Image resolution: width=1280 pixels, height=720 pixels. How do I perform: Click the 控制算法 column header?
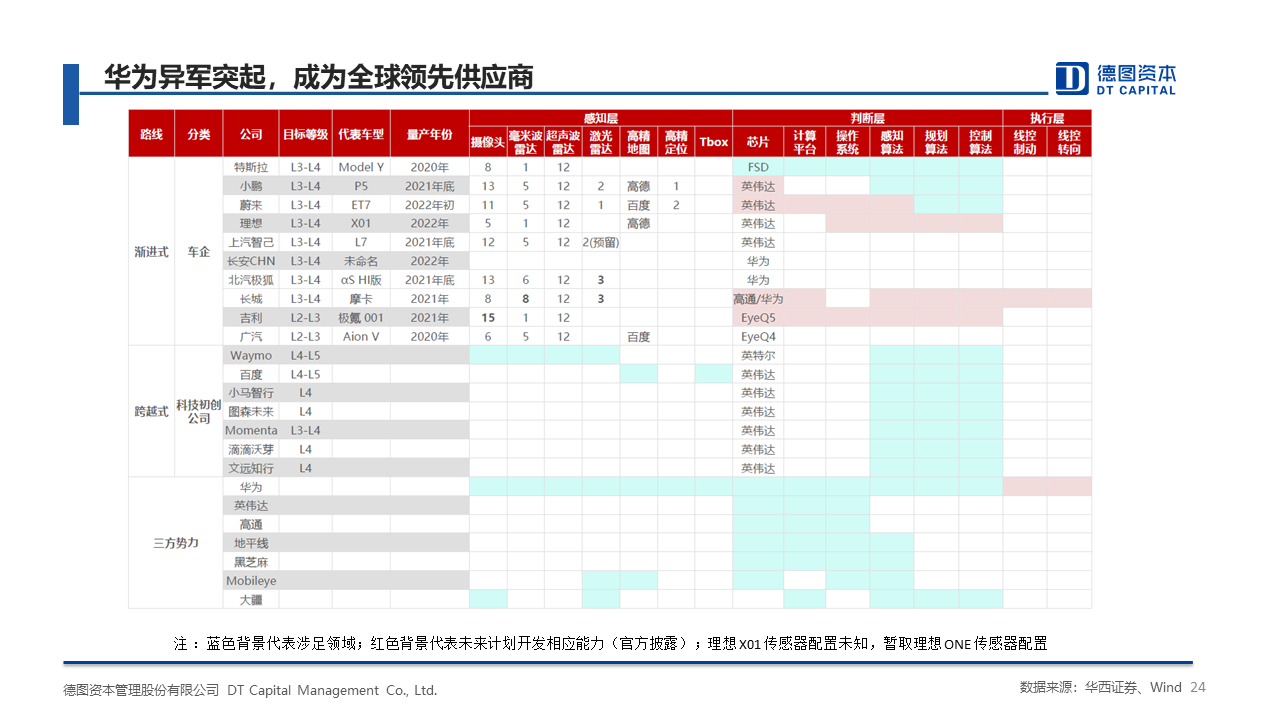981,142
